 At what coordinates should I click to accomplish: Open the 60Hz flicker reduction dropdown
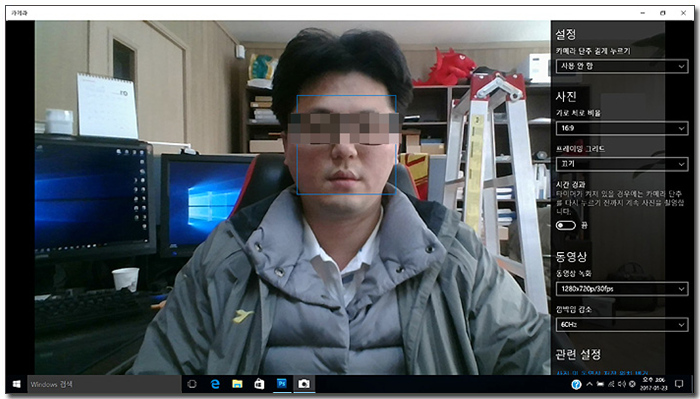(622, 324)
